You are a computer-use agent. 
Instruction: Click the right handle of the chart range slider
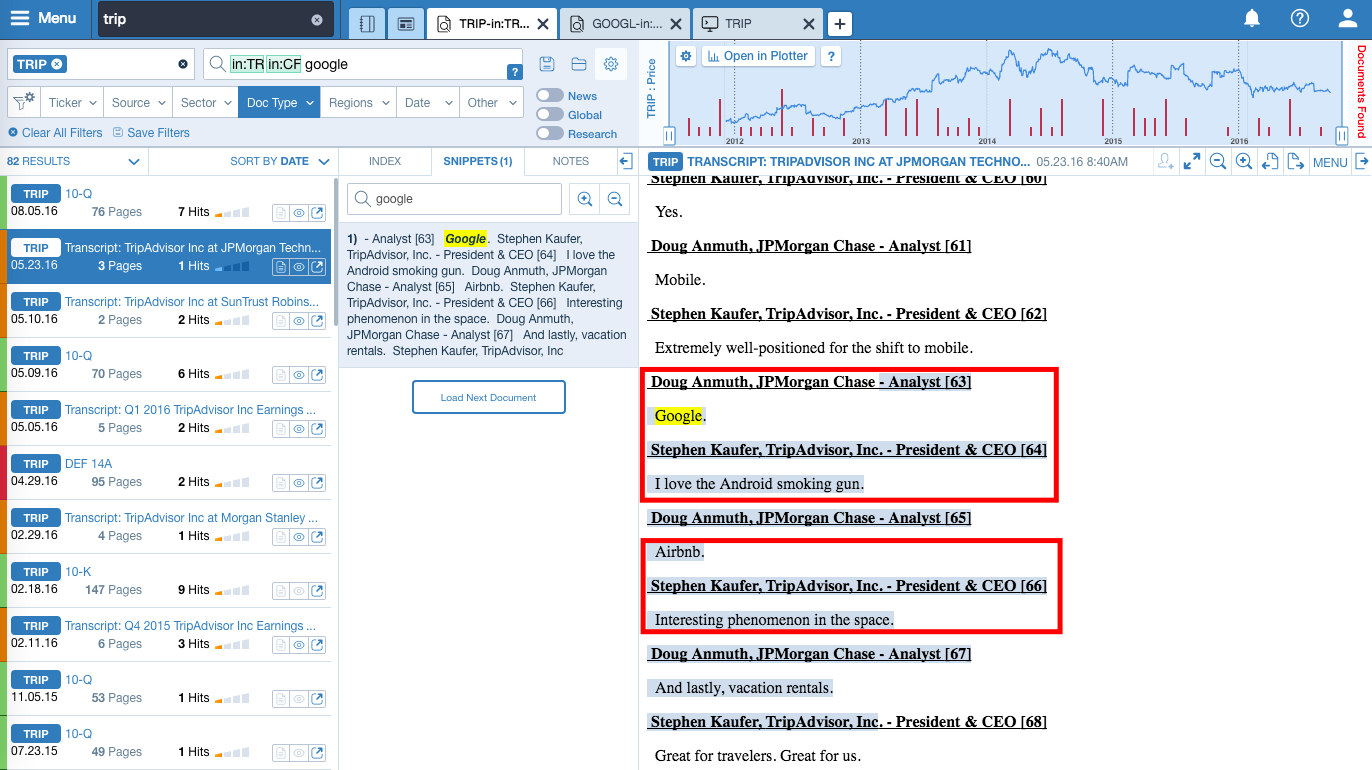click(x=1342, y=135)
